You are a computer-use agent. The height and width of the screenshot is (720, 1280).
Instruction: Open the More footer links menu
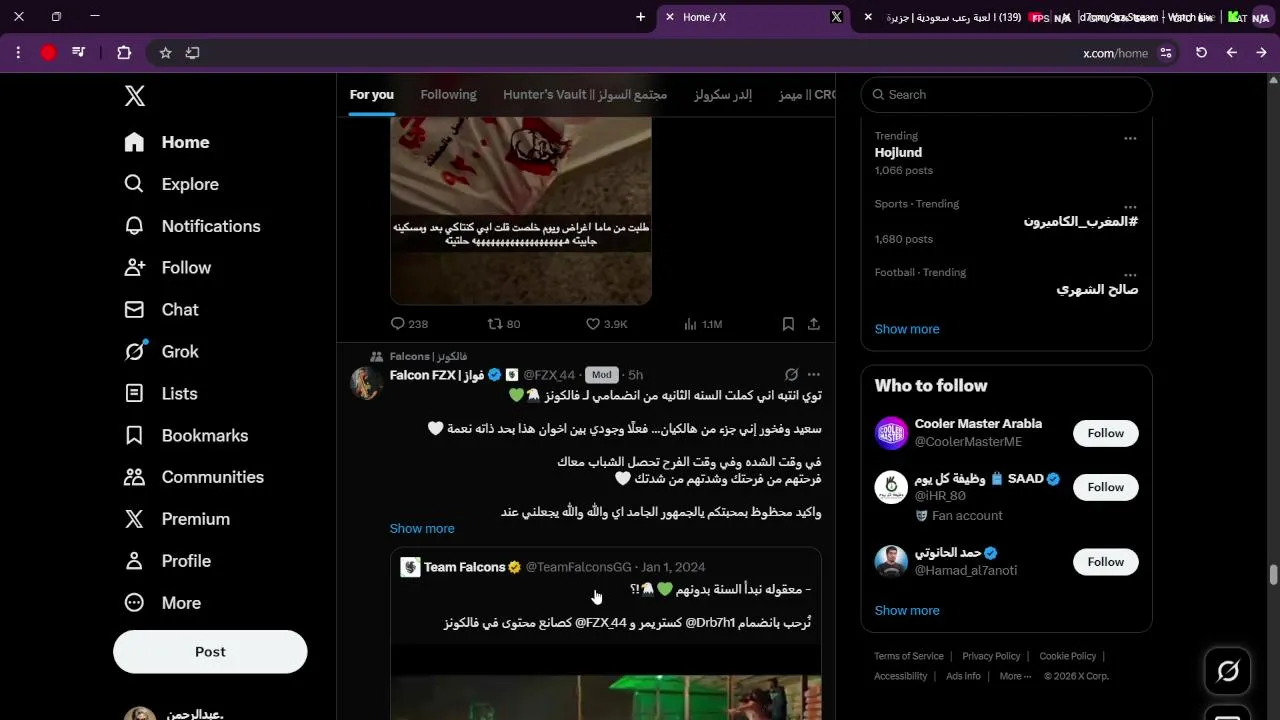pyautogui.click(x=1015, y=676)
